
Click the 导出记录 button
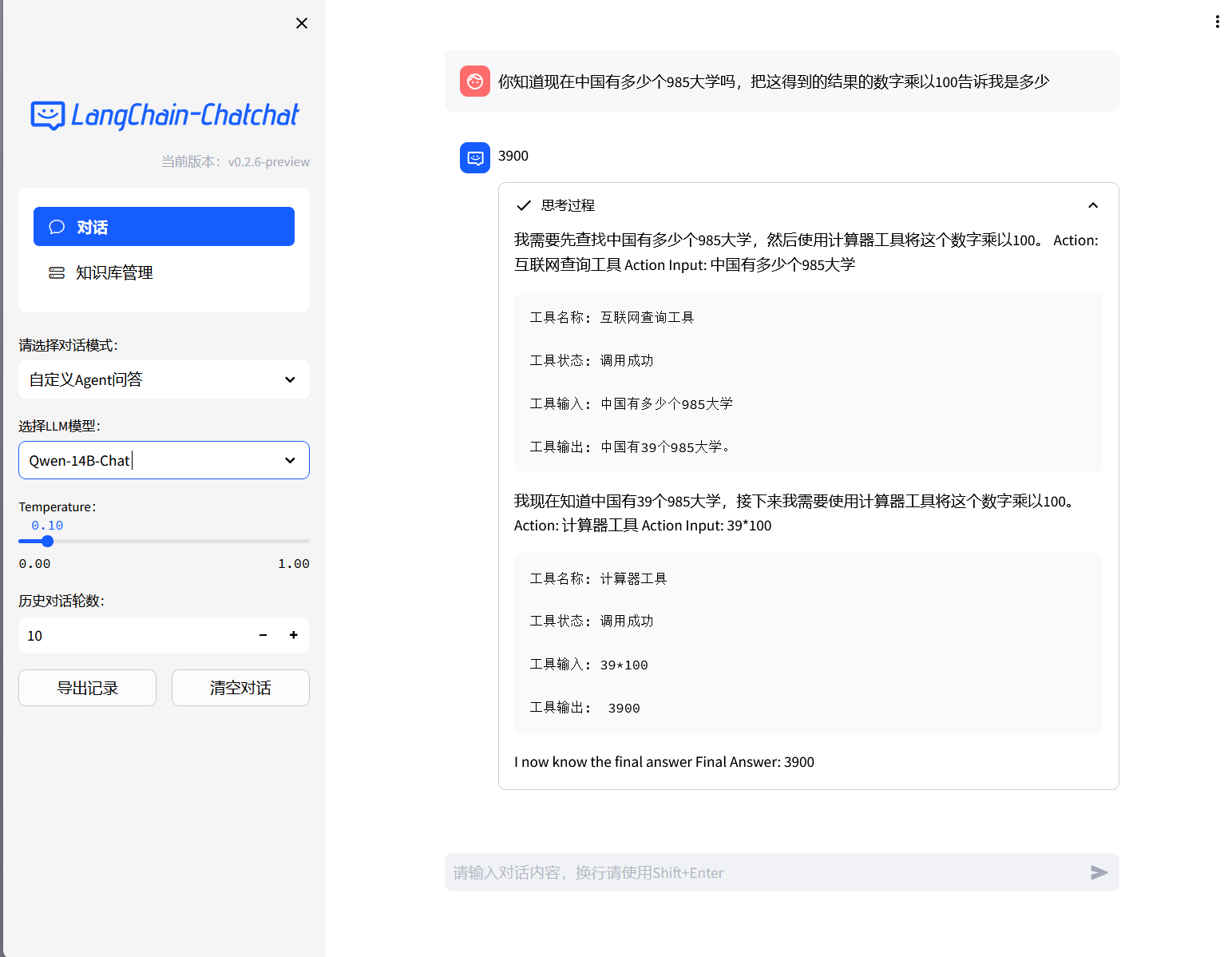[x=87, y=688]
